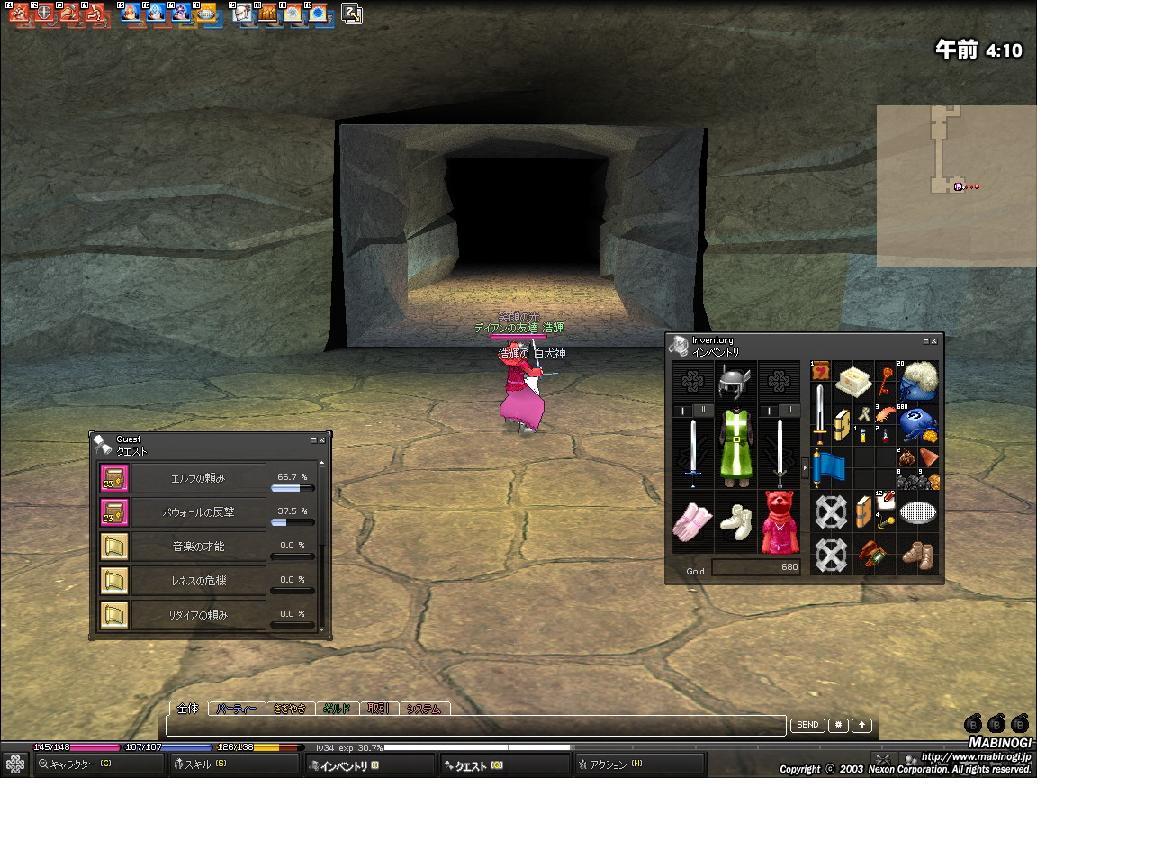Click the equipped green tunic armor
The height and width of the screenshot is (864, 1152).
pos(735,447)
